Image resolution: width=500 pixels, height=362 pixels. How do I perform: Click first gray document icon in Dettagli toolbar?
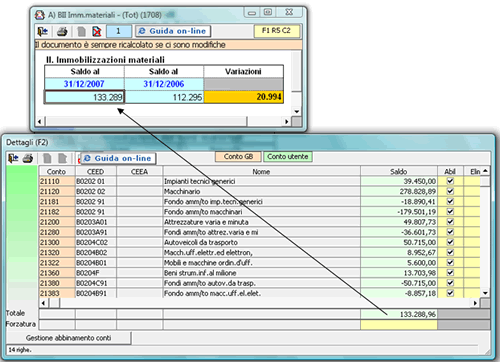(47, 158)
